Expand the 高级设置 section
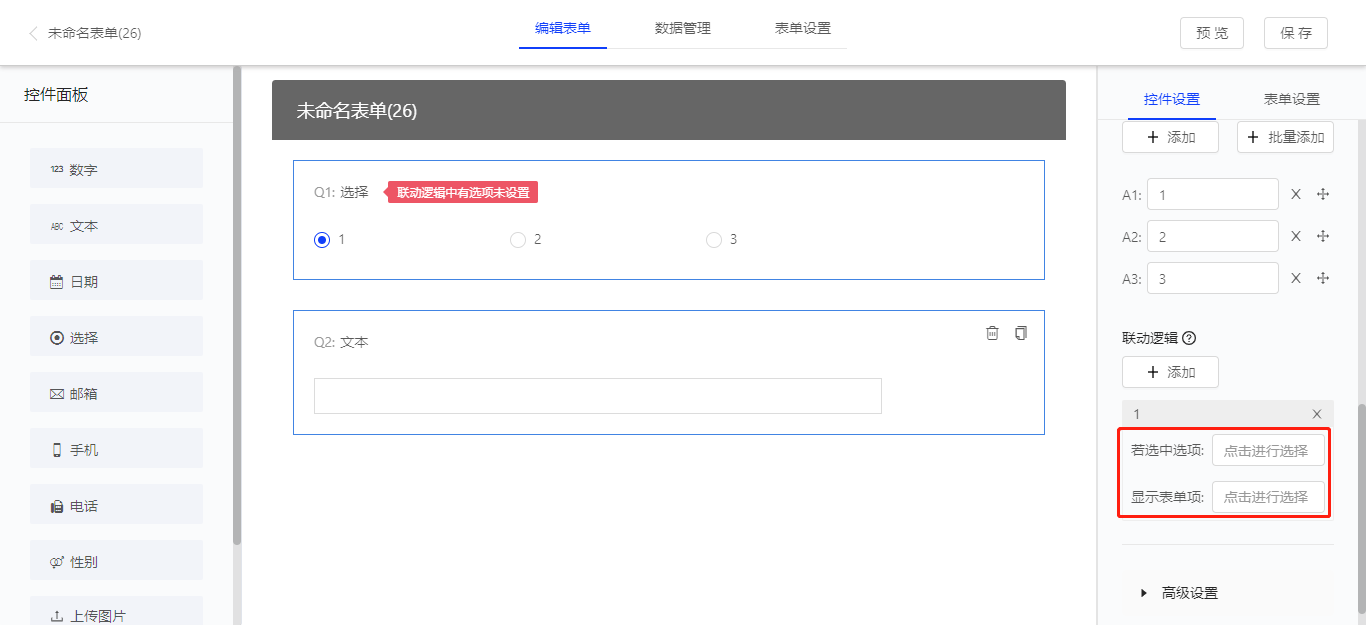The image size is (1366, 625). point(1189,593)
